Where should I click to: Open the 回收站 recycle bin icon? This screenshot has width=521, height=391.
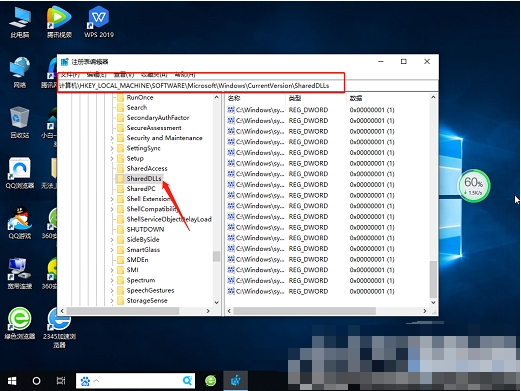click(x=19, y=122)
